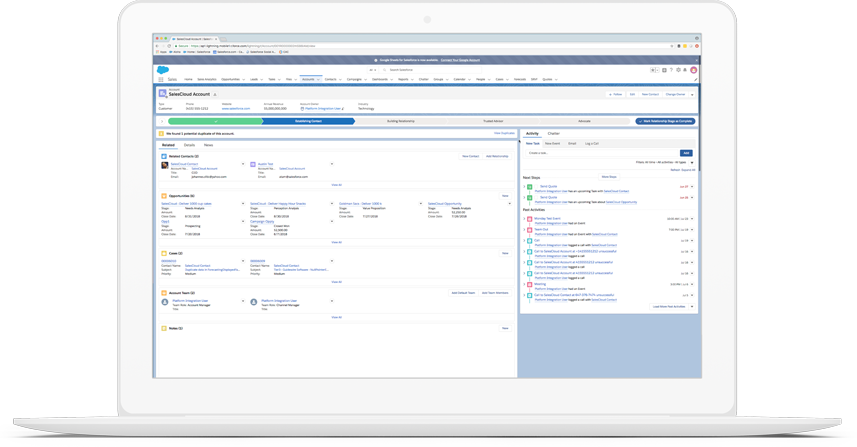857x447 pixels.
Task: Click the Salesforce cloud logo
Action: (x=163, y=70)
